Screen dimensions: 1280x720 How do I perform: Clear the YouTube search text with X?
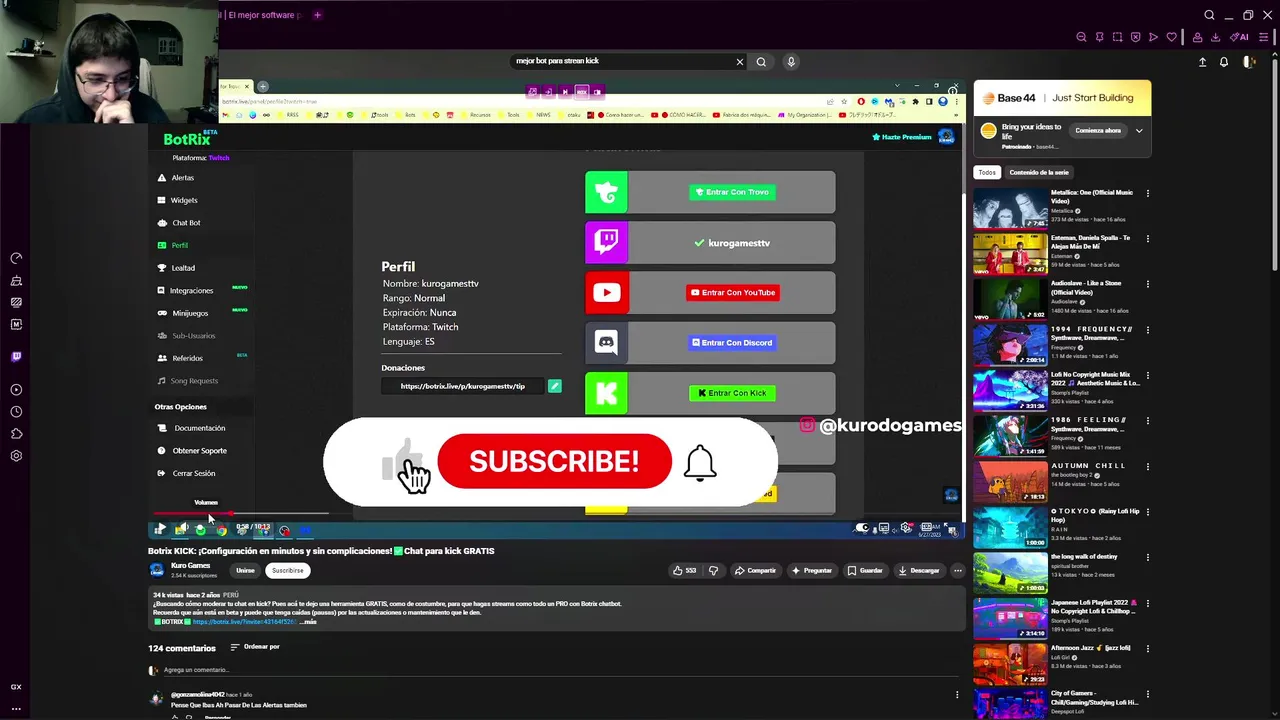740,62
